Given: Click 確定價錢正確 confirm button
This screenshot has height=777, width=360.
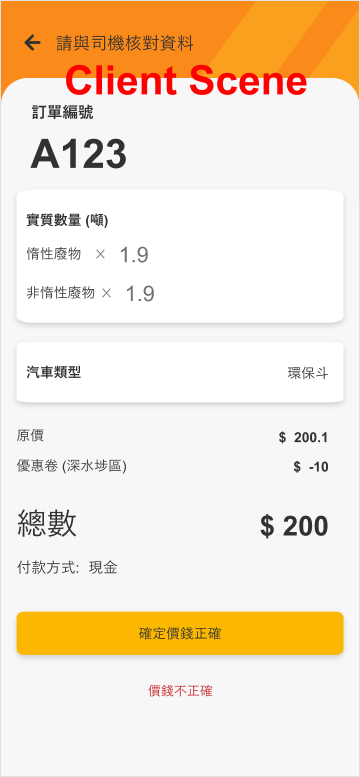Looking at the screenshot, I should pyautogui.click(x=180, y=633).
